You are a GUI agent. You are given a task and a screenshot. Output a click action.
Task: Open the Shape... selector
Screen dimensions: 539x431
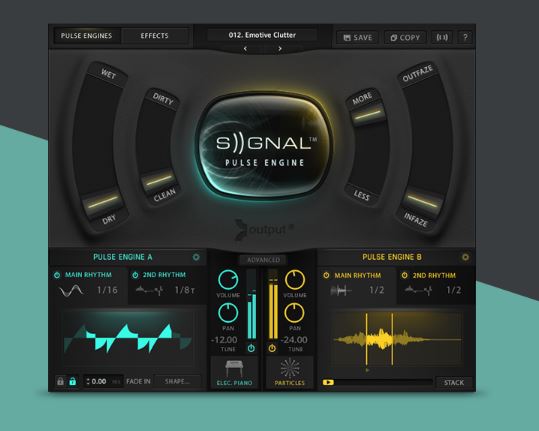pyautogui.click(x=177, y=382)
